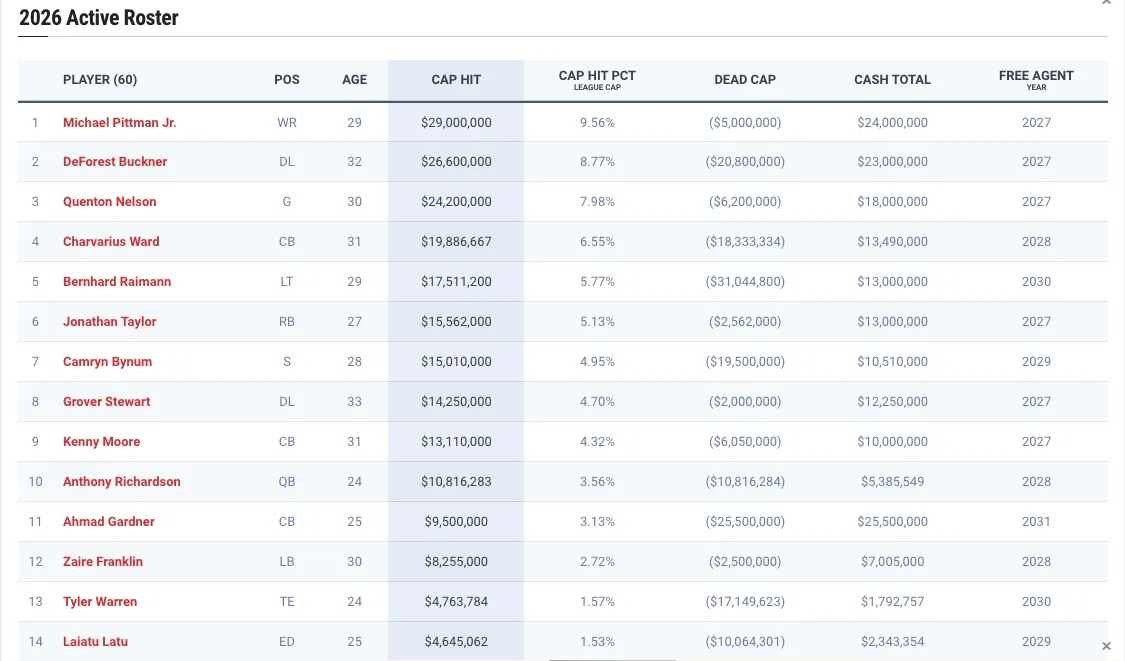Image resolution: width=1125 pixels, height=661 pixels.
Task: Open Ahmad Gardner player page
Action: pyautogui.click(x=109, y=522)
